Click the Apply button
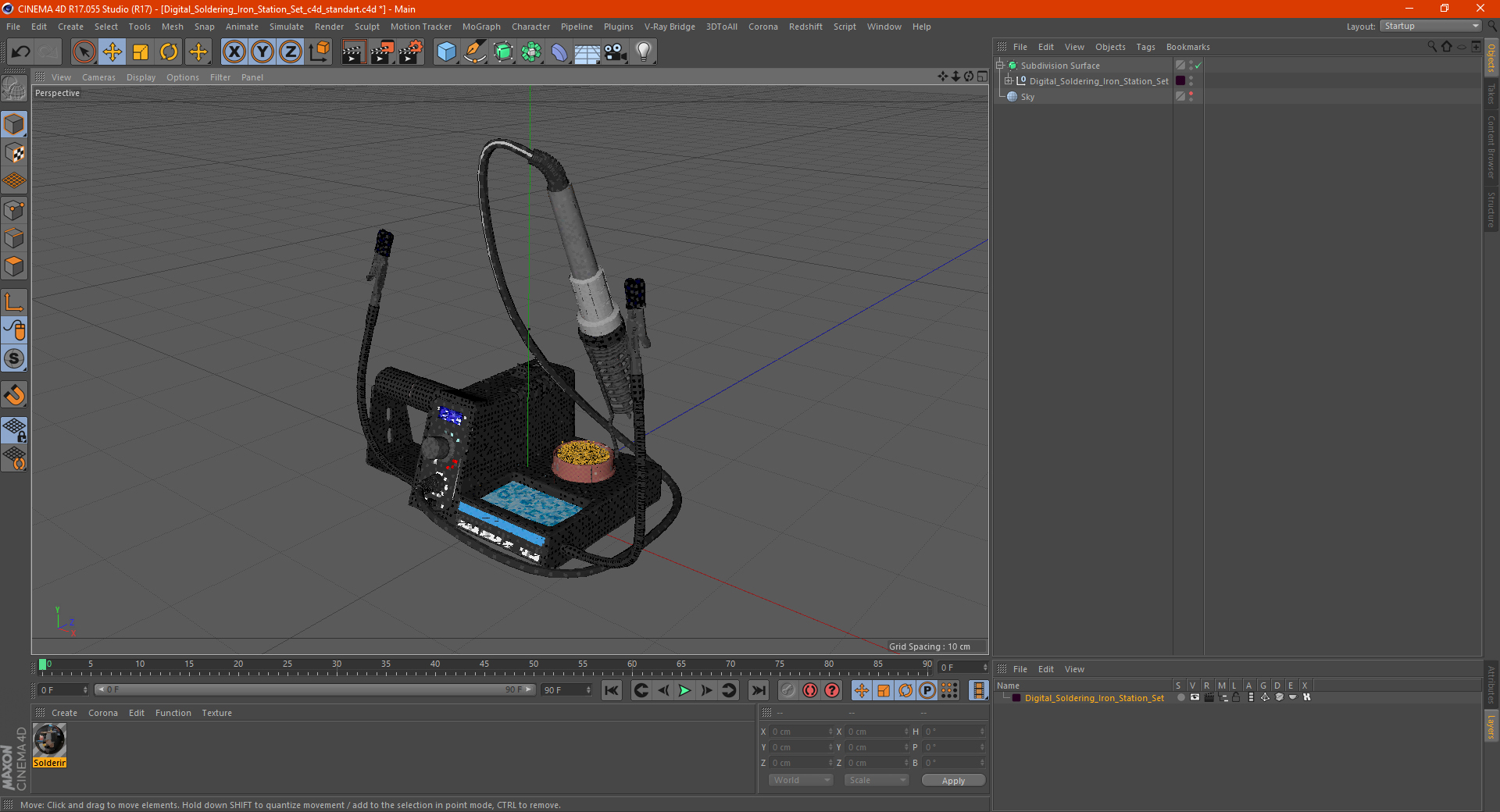Viewport: 1500px width, 812px height. (953, 781)
